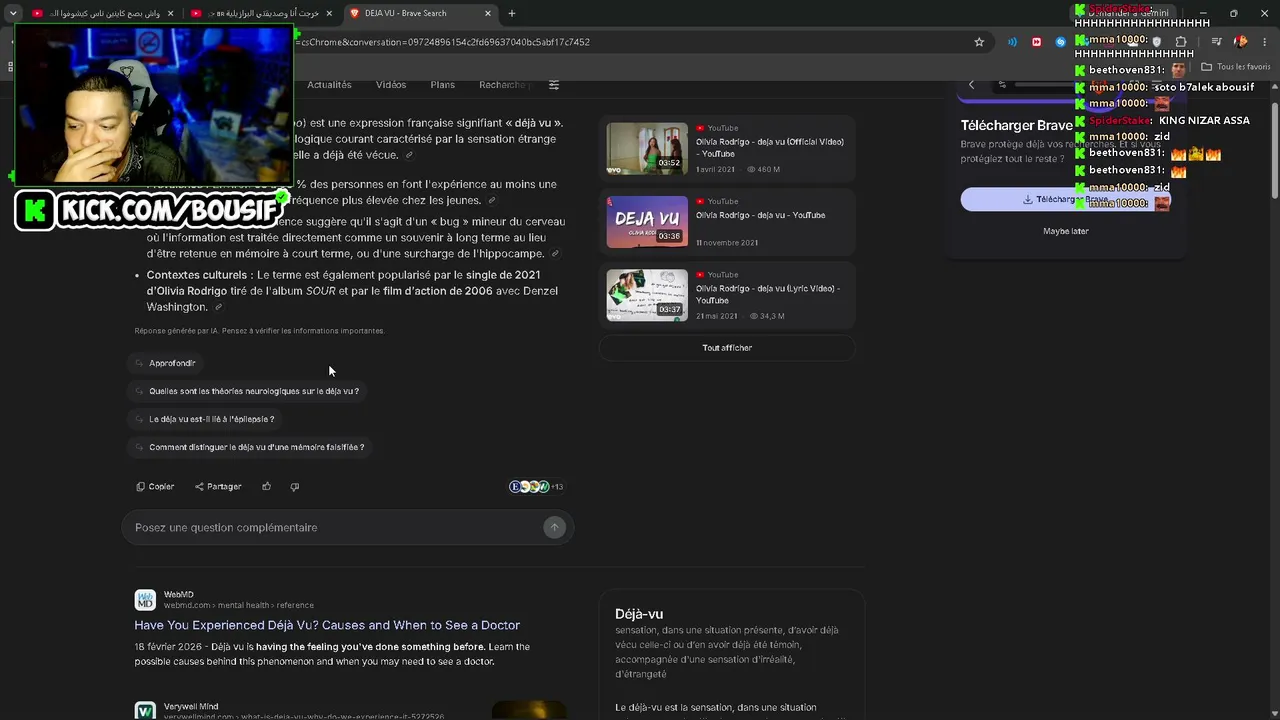Open 'Olivia Rodrigo - deja vu - YouTube' title
The width and height of the screenshot is (1280, 720).
[x=761, y=215]
